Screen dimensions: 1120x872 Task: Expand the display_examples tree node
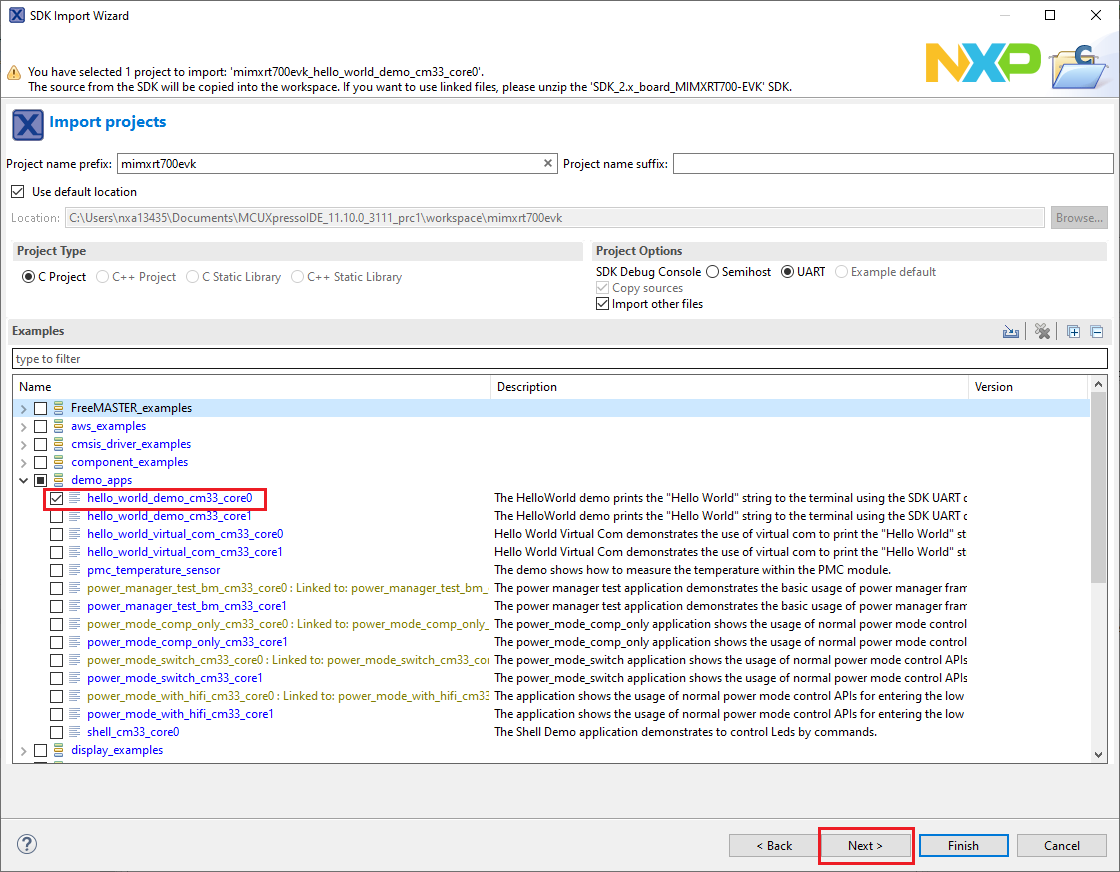pos(23,750)
